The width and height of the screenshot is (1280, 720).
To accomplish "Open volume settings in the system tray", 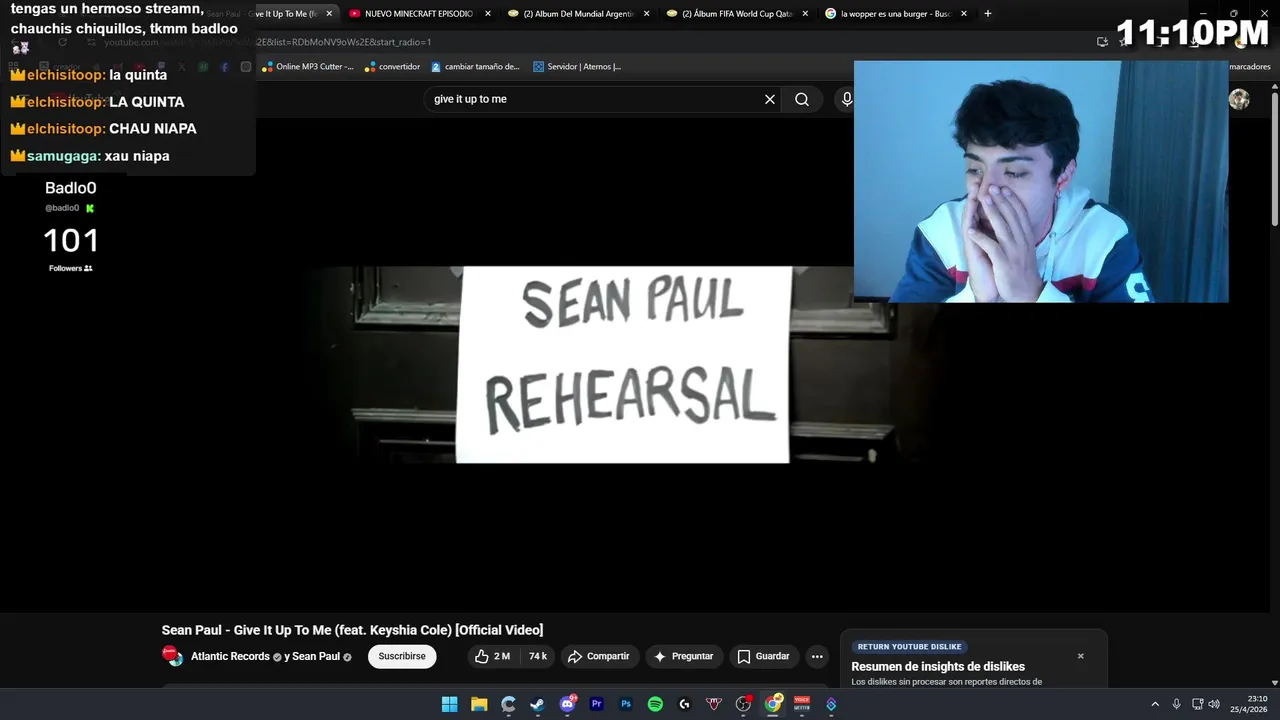I will pos(1214,704).
